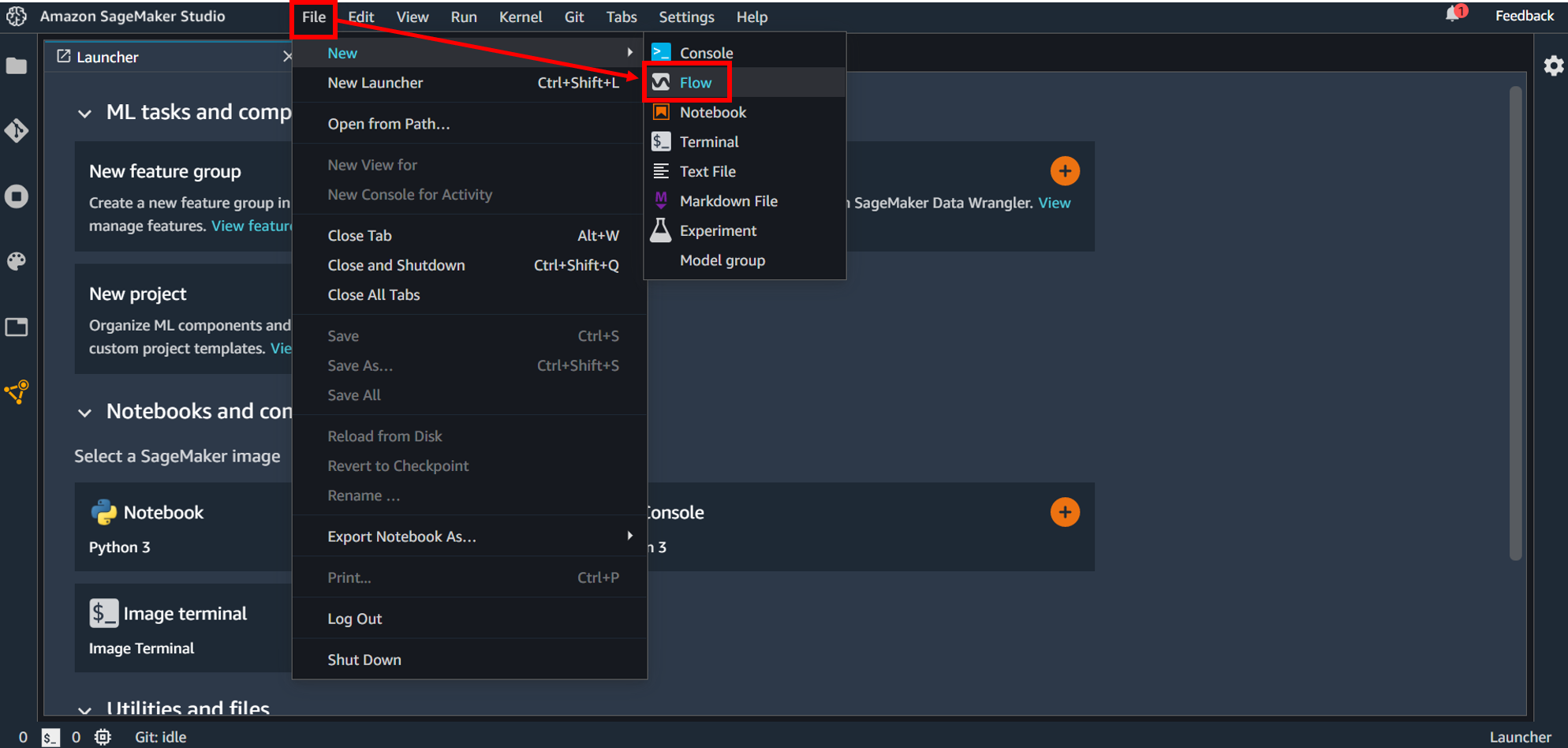The height and width of the screenshot is (748, 1568).
Task: Click the Image terminal card icon
Action: (103, 613)
